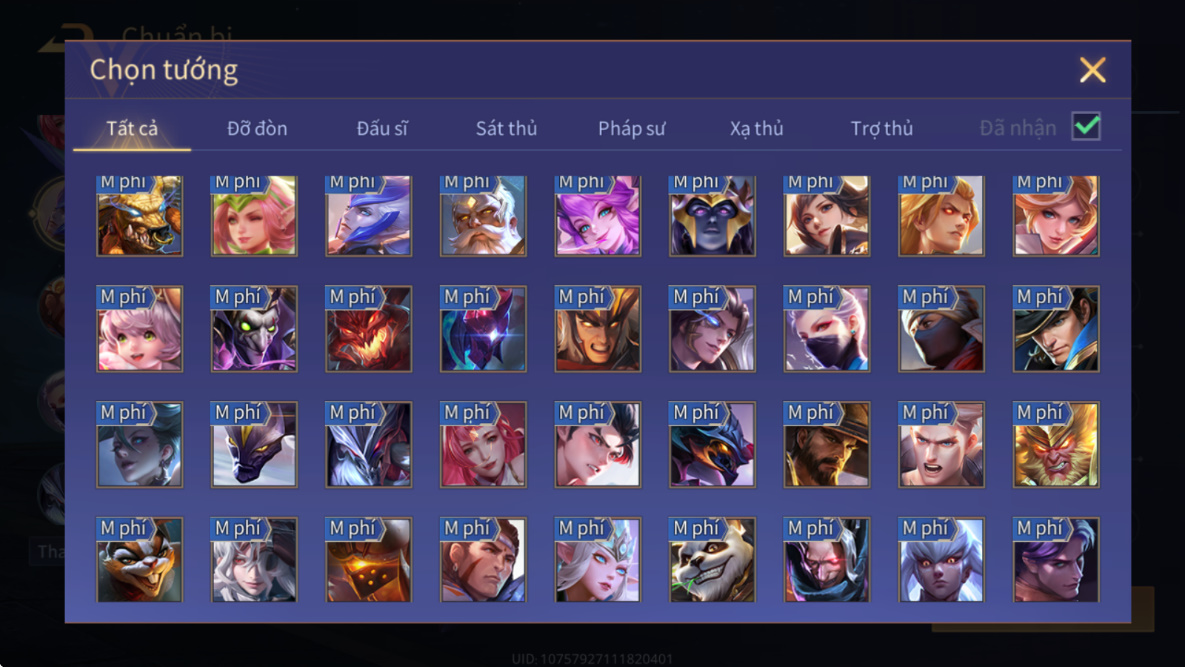Image resolution: width=1185 pixels, height=667 pixels.
Task: Open the Sát thủ tab
Action: [506, 128]
